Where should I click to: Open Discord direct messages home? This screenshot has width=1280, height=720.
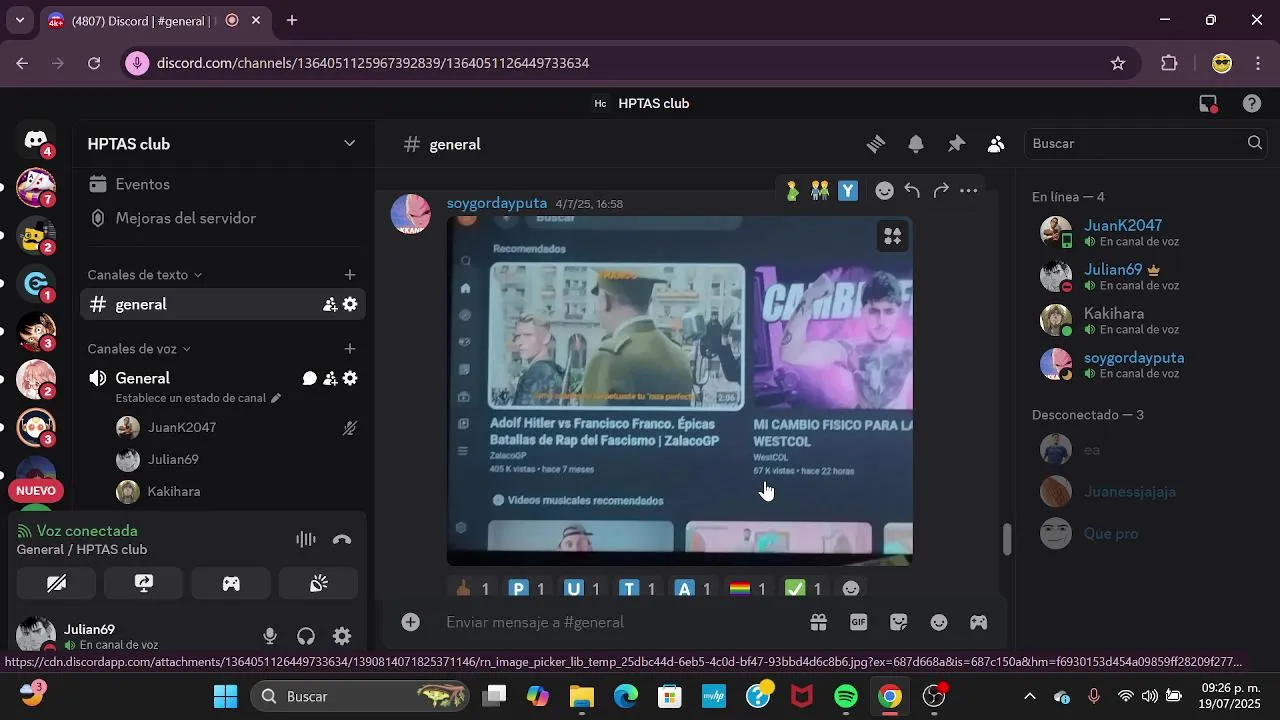point(36,141)
